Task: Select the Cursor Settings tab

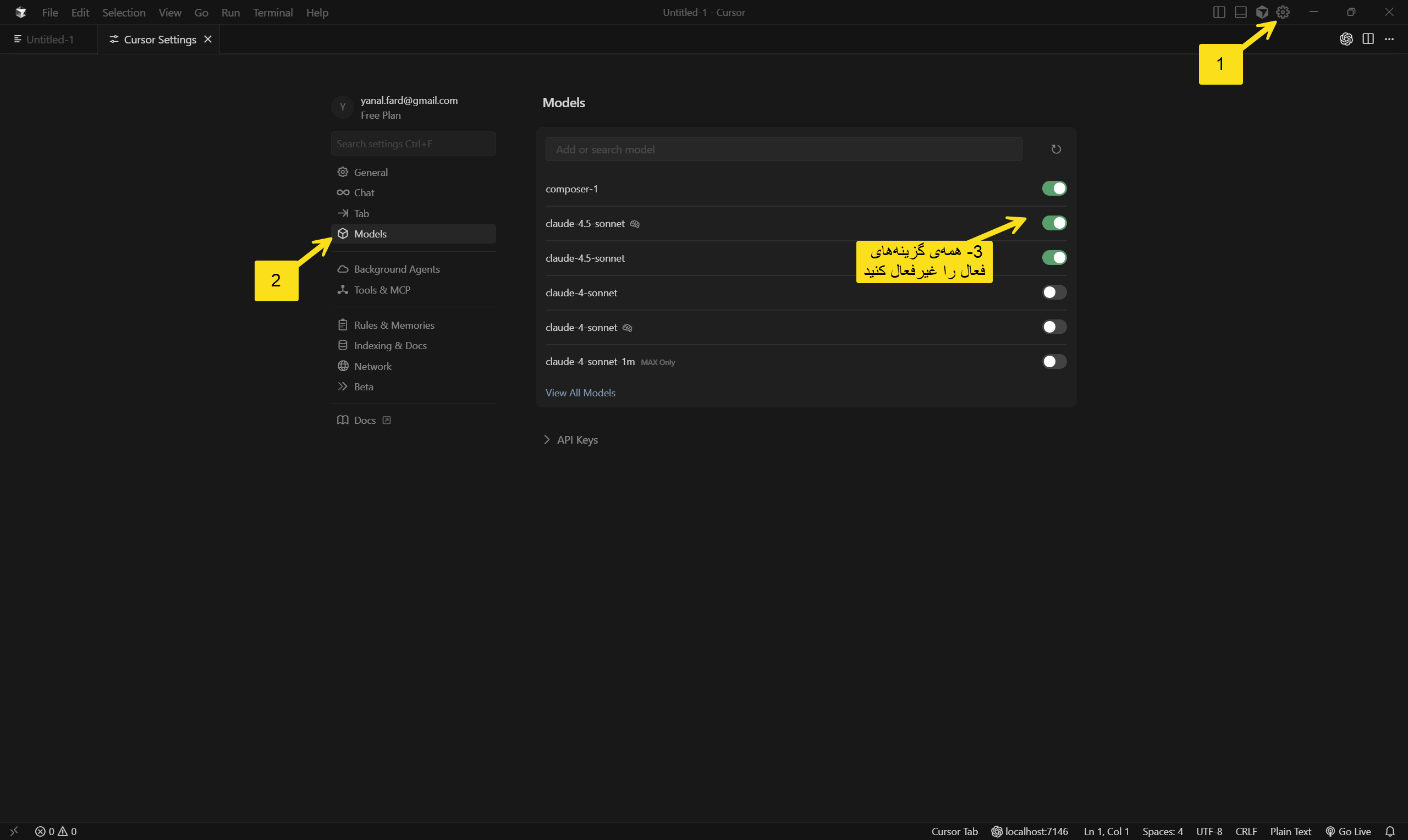Action: (x=158, y=39)
